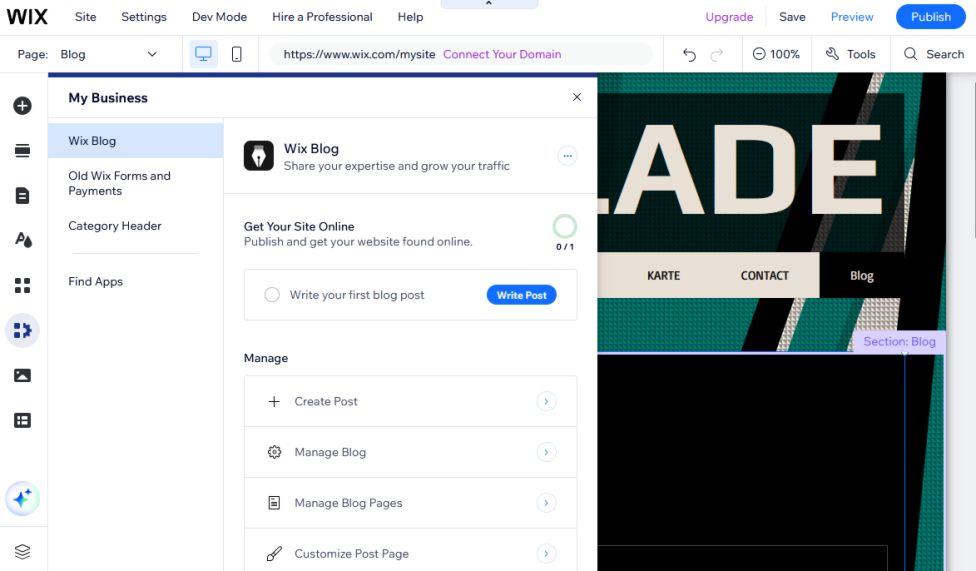This screenshot has width=976, height=571.
Task: Open the Add Section icon in sidebar
Action: click(x=22, y=150)
